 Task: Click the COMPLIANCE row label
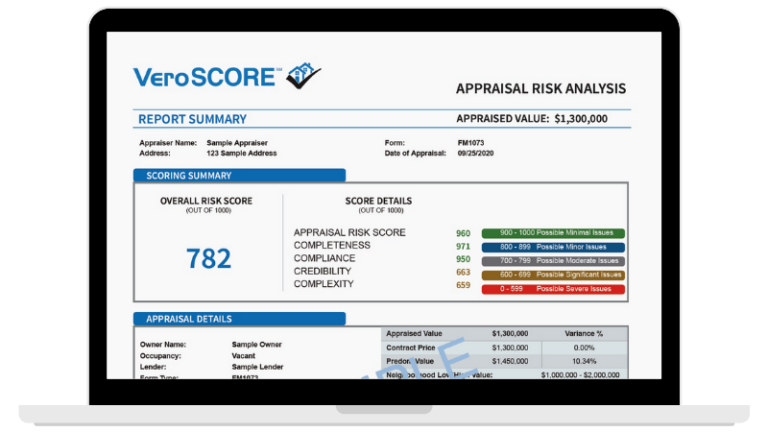point(324,258)
